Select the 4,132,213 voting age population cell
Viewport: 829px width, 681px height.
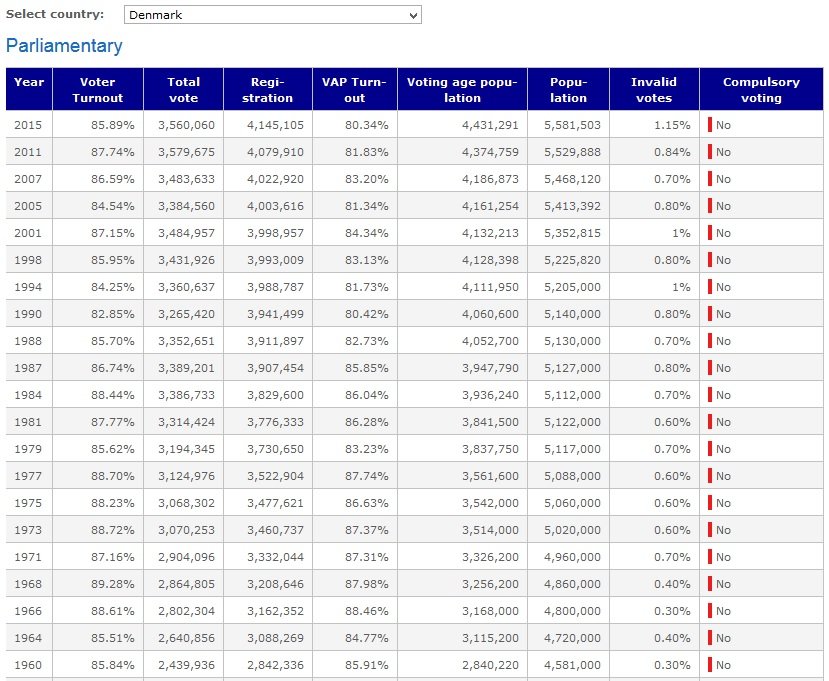point(462,233)
